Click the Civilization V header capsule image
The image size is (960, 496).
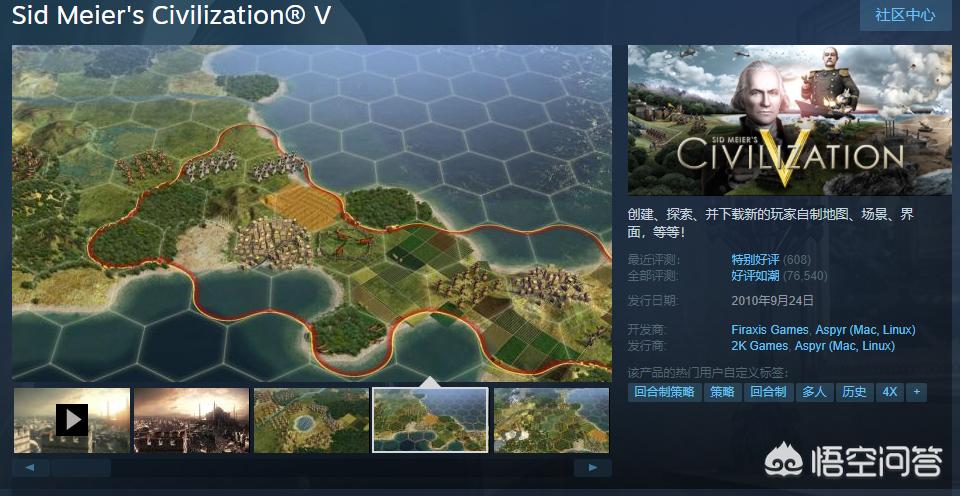click(790, 120)
